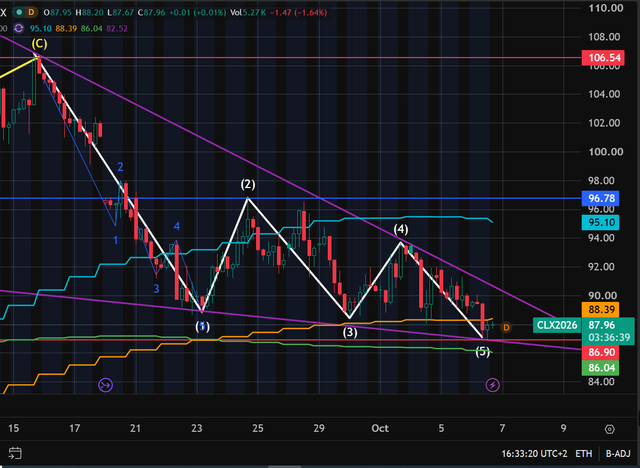Click the yellow (C) wave label
The width and height of the screenshot is (640, 468).
[x=39, y=43]
